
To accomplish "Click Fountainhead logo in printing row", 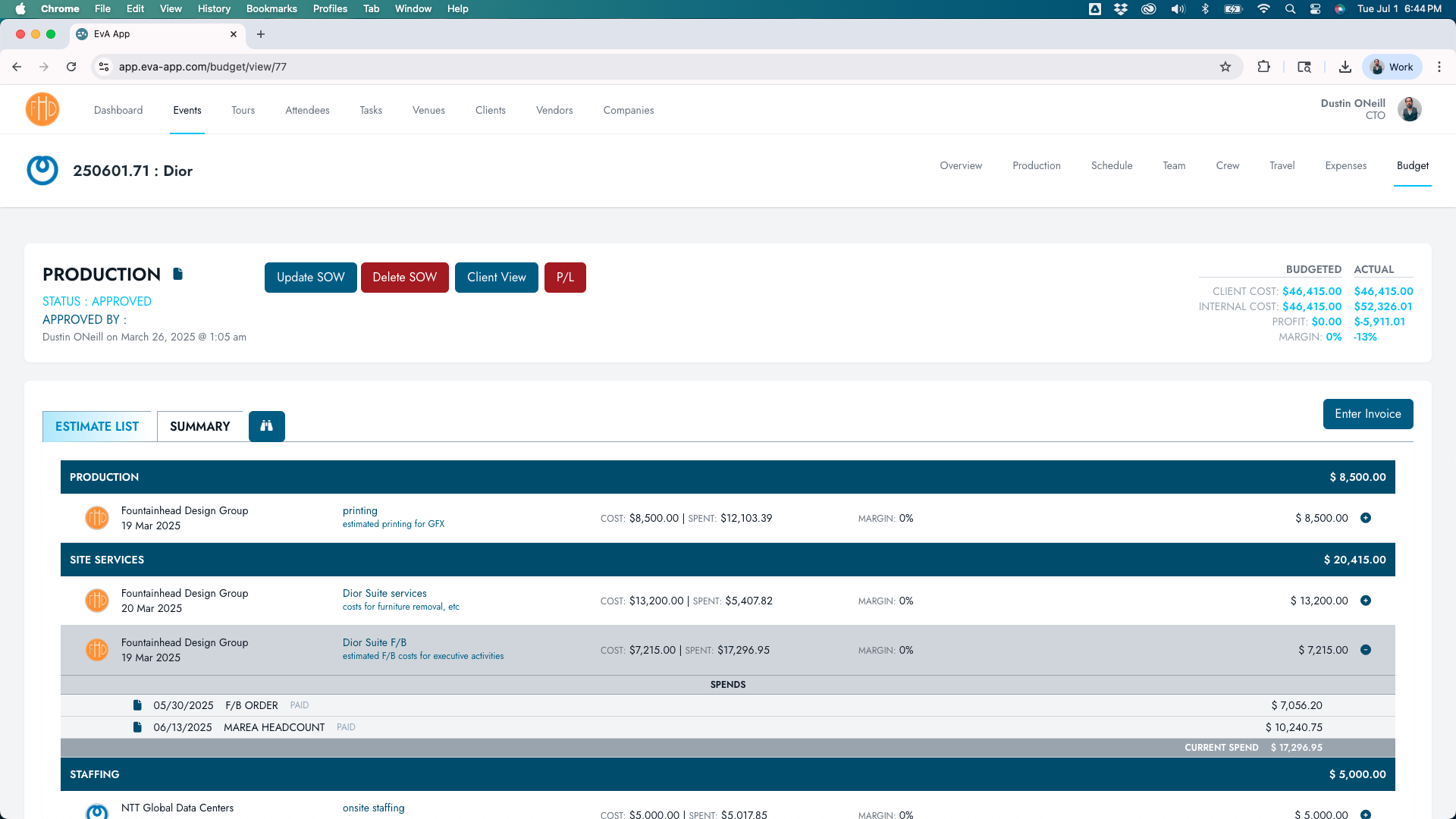I will 97,518.
